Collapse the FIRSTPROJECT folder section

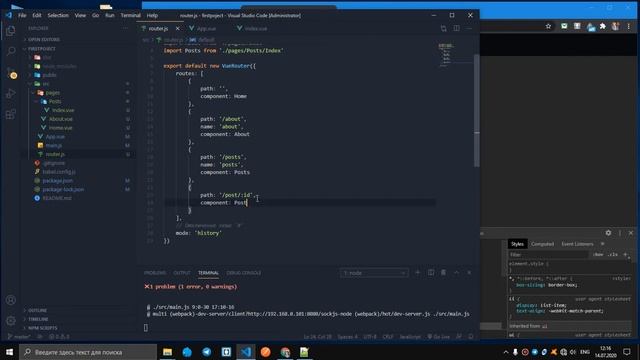click(x=42, y=49)
